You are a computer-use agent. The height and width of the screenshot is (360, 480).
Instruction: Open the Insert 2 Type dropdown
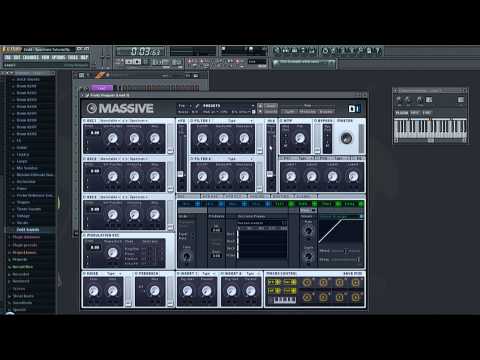tap(252, 274)
